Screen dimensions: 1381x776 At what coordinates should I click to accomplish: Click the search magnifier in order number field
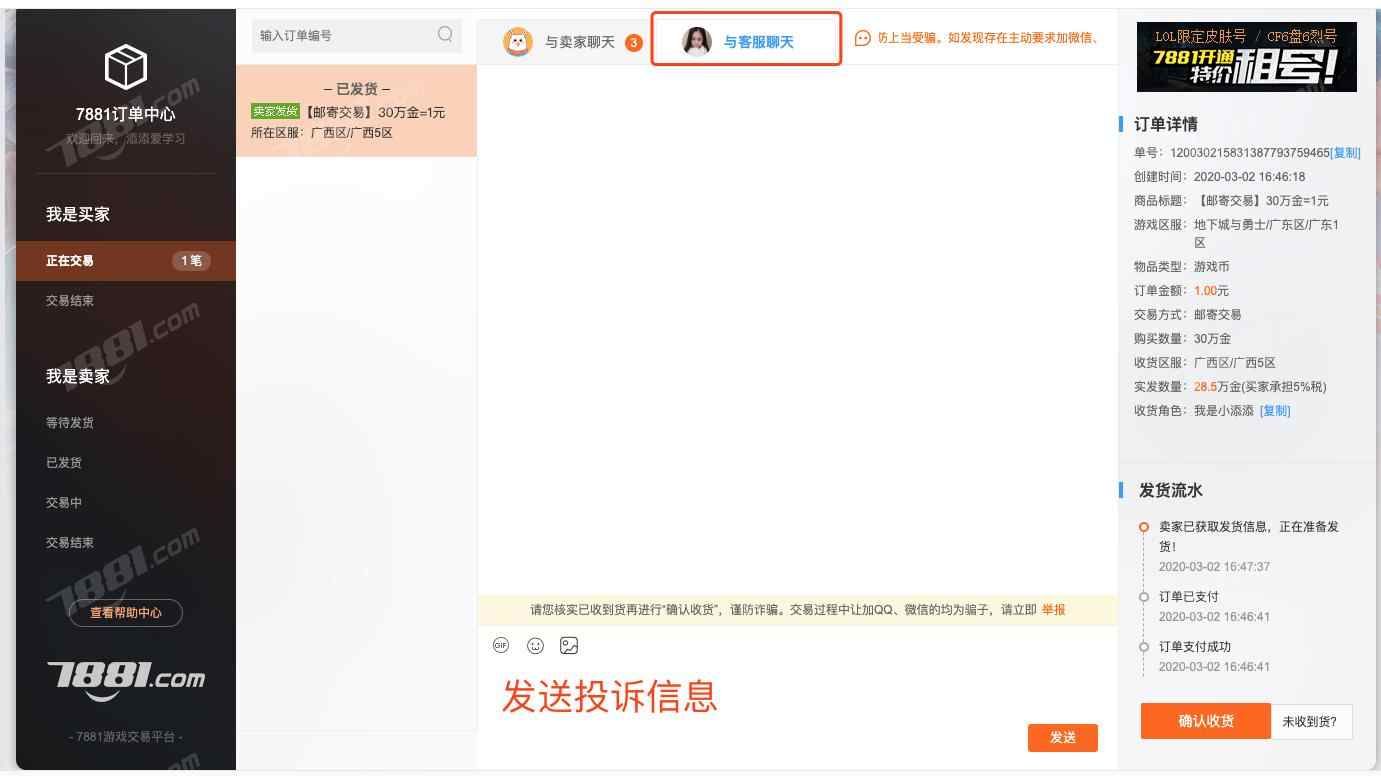tap(445, 35)
